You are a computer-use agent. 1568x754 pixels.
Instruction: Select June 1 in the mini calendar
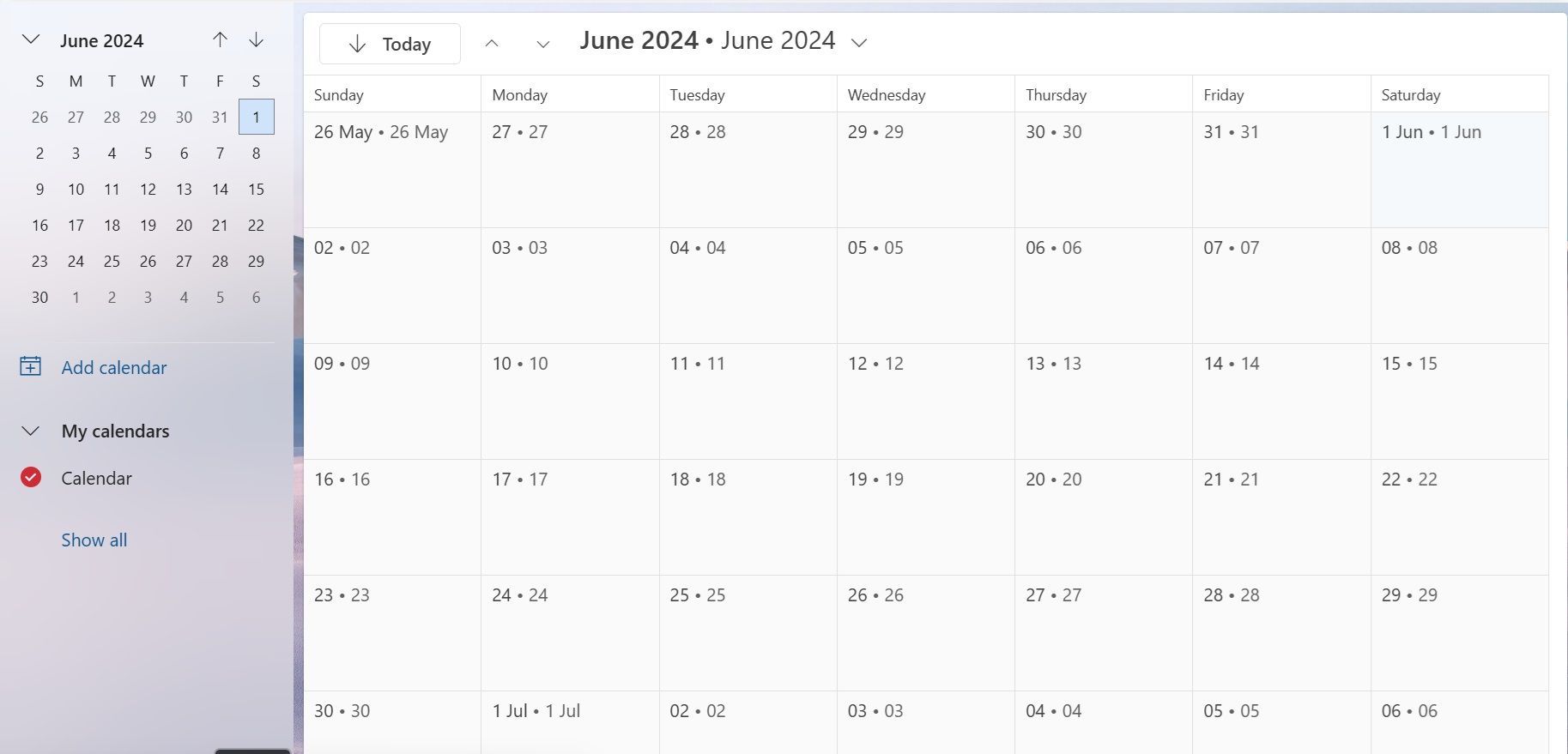click(x=256, y=118)
